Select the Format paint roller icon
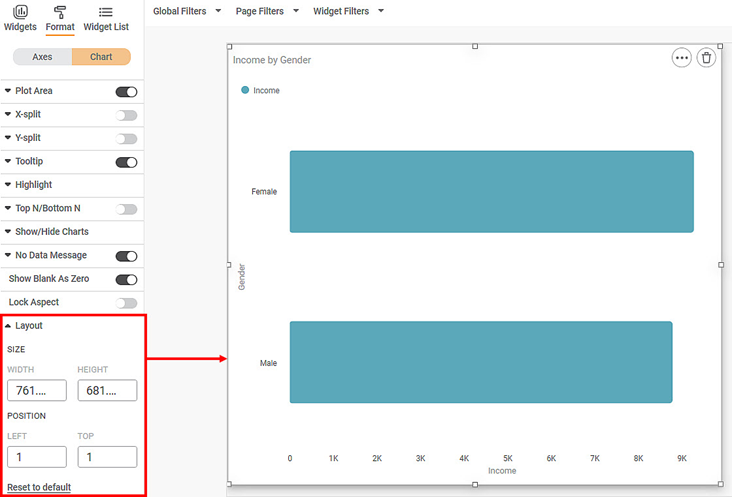Viewport: 732px width, 497px height. coord(60,12)
